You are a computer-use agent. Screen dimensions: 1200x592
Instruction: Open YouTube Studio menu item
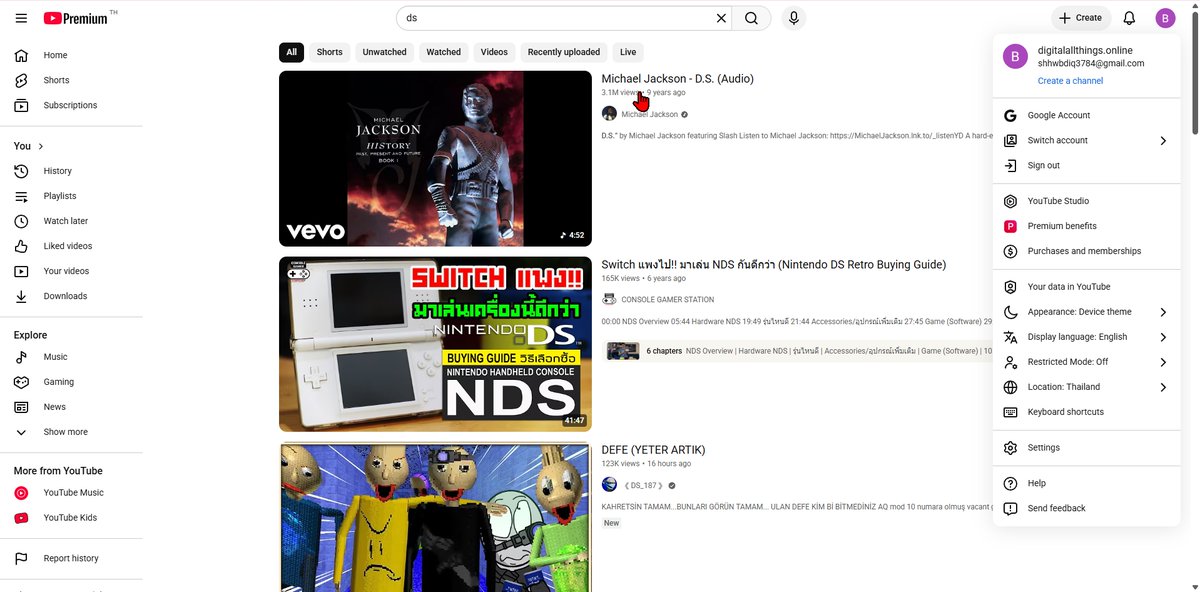click(1087, 201)
